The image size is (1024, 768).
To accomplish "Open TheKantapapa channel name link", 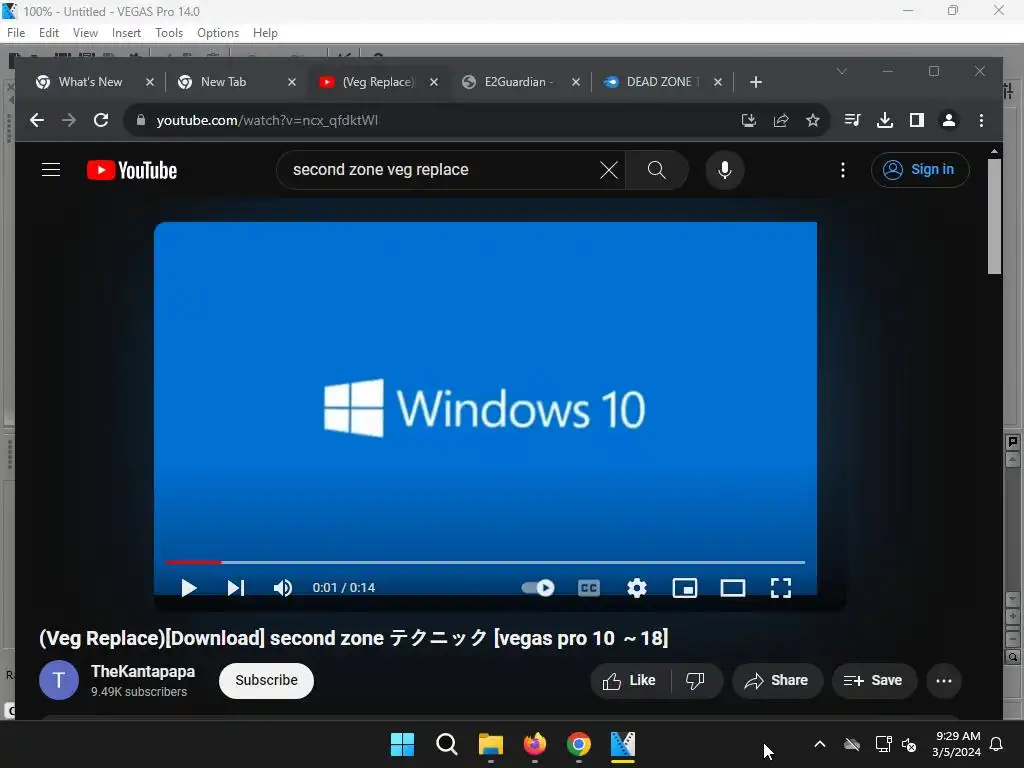I will (x=143, y=671).
